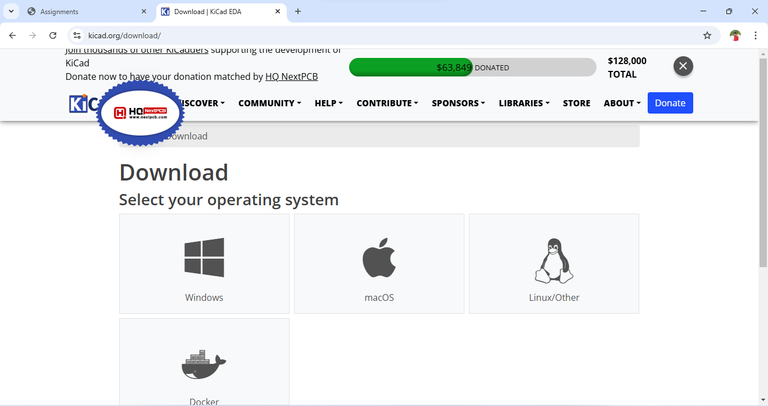Open the About dropdown menu
This screenshot has height=406, width=768.
pos(622,103)
